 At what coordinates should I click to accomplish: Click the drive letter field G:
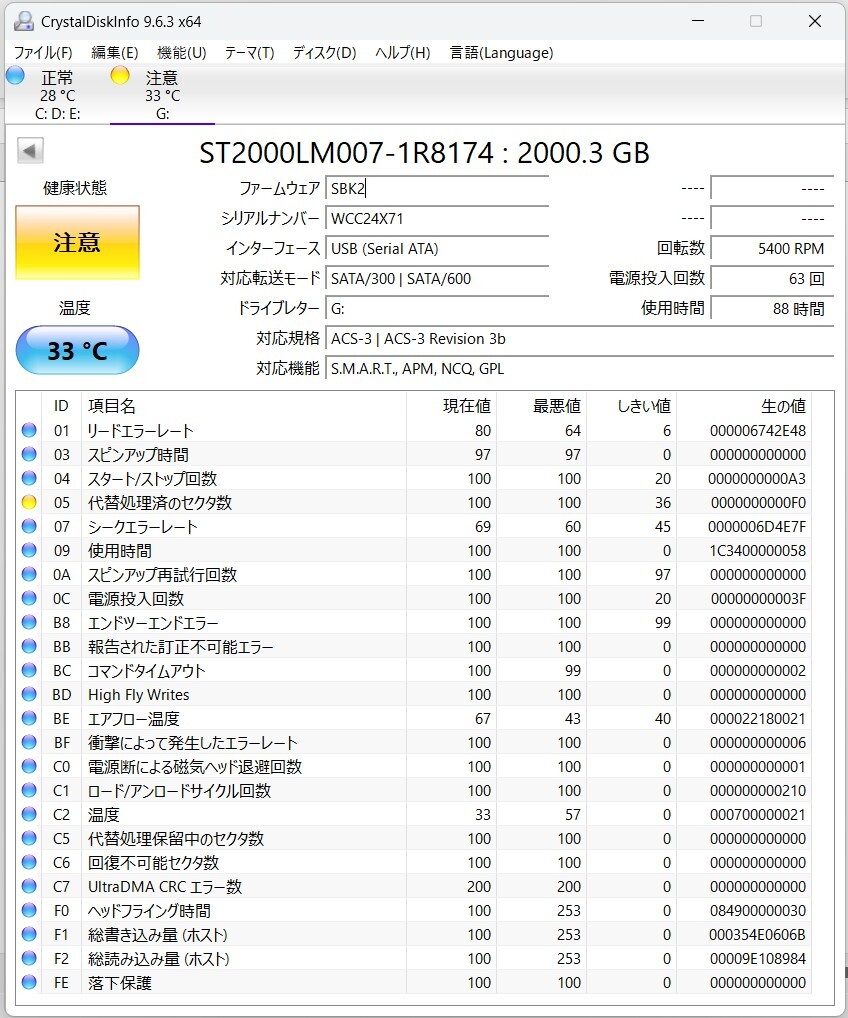pos(437,308)
